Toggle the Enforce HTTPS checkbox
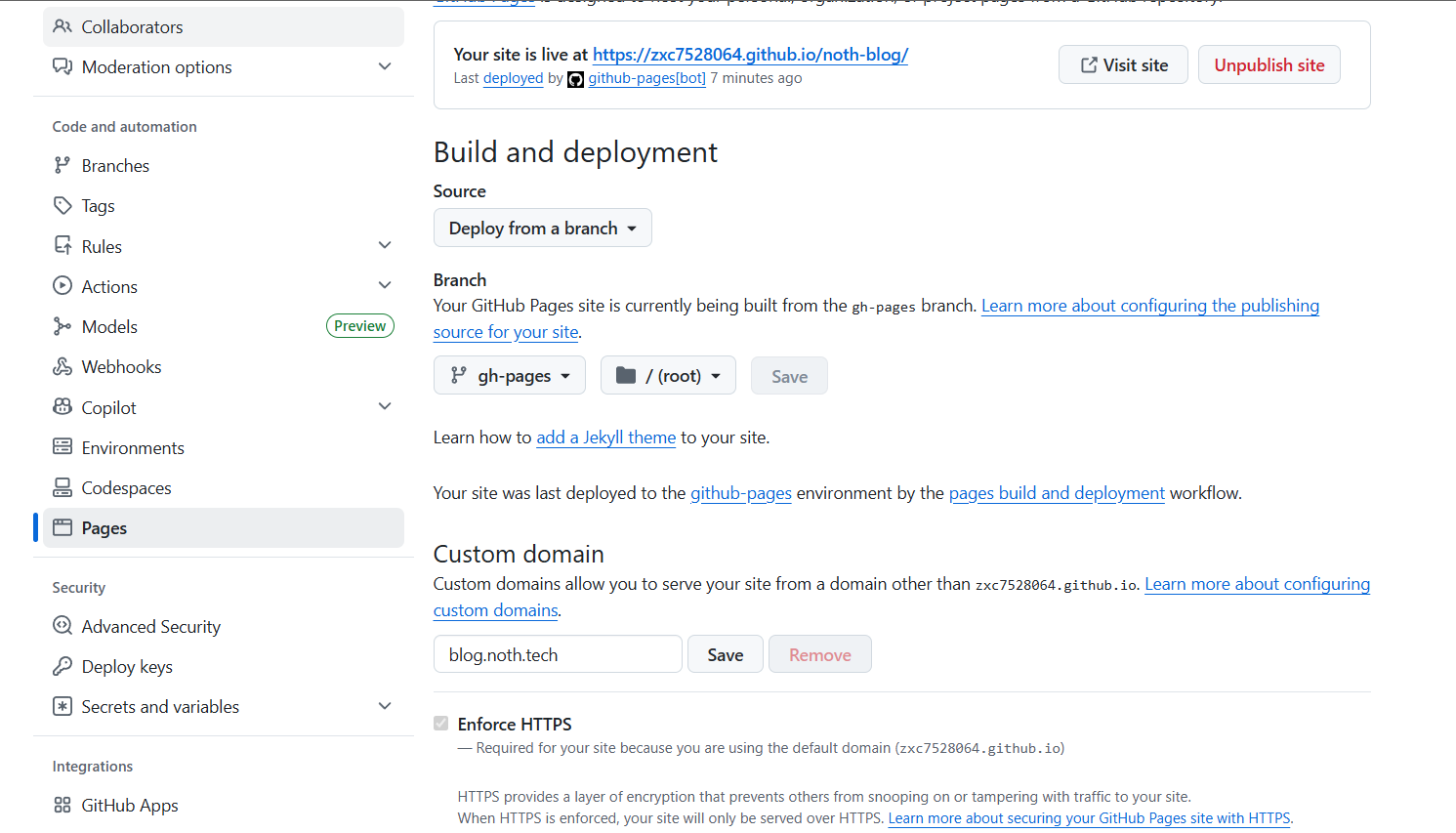Image resolution: width=1456 pixels, height=833 pixels. [441, 724]
